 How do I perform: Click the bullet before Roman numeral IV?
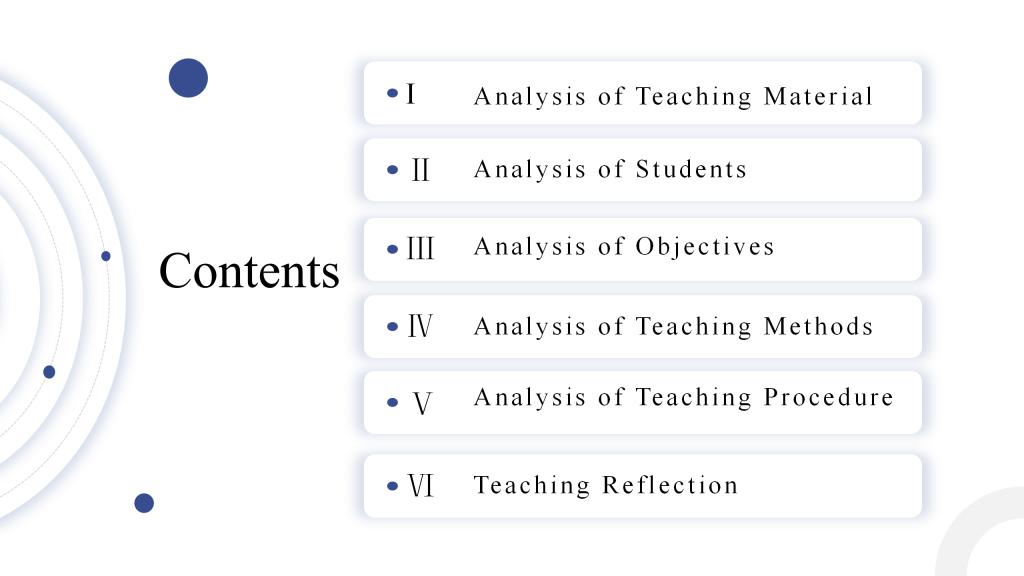point(392,327)
